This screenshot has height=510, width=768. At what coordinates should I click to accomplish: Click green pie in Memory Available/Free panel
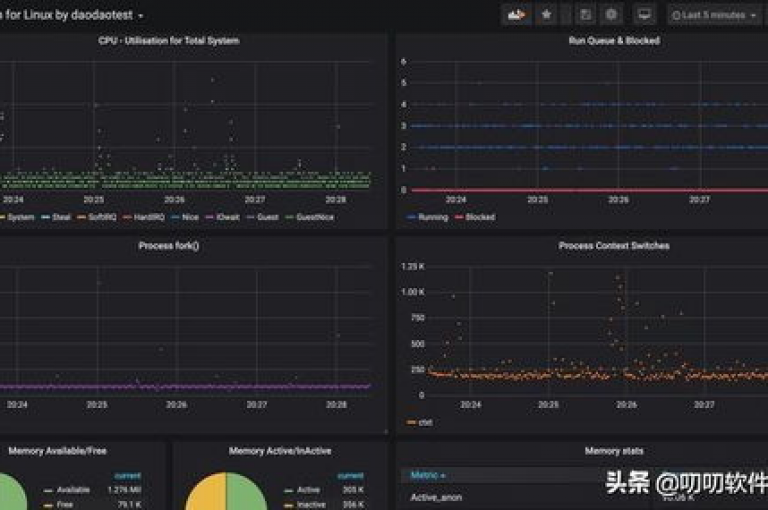[x=11, y=495]
